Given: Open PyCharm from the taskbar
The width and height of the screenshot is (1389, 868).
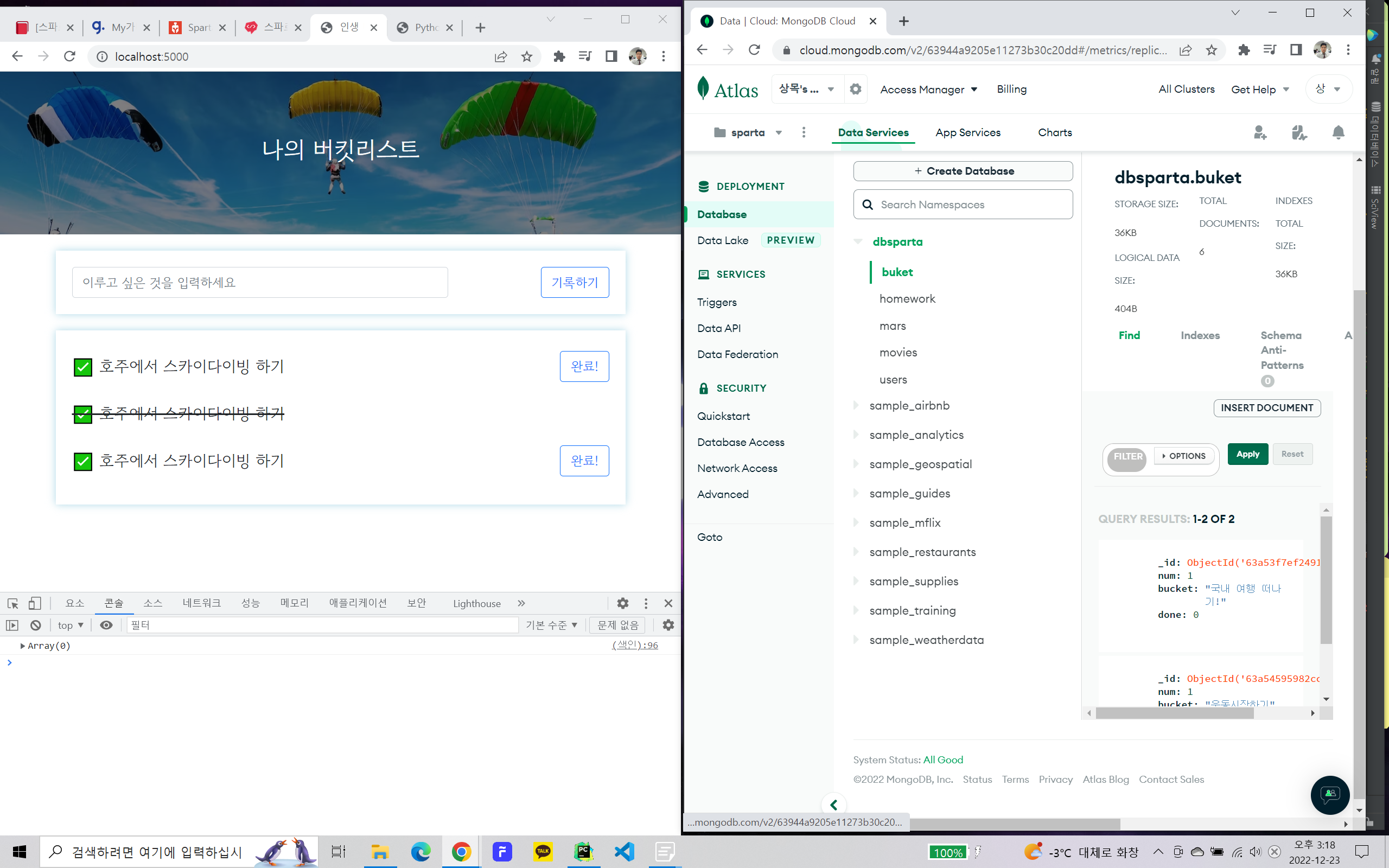Looking at the screenshot, I should click(x=583, y=851).
